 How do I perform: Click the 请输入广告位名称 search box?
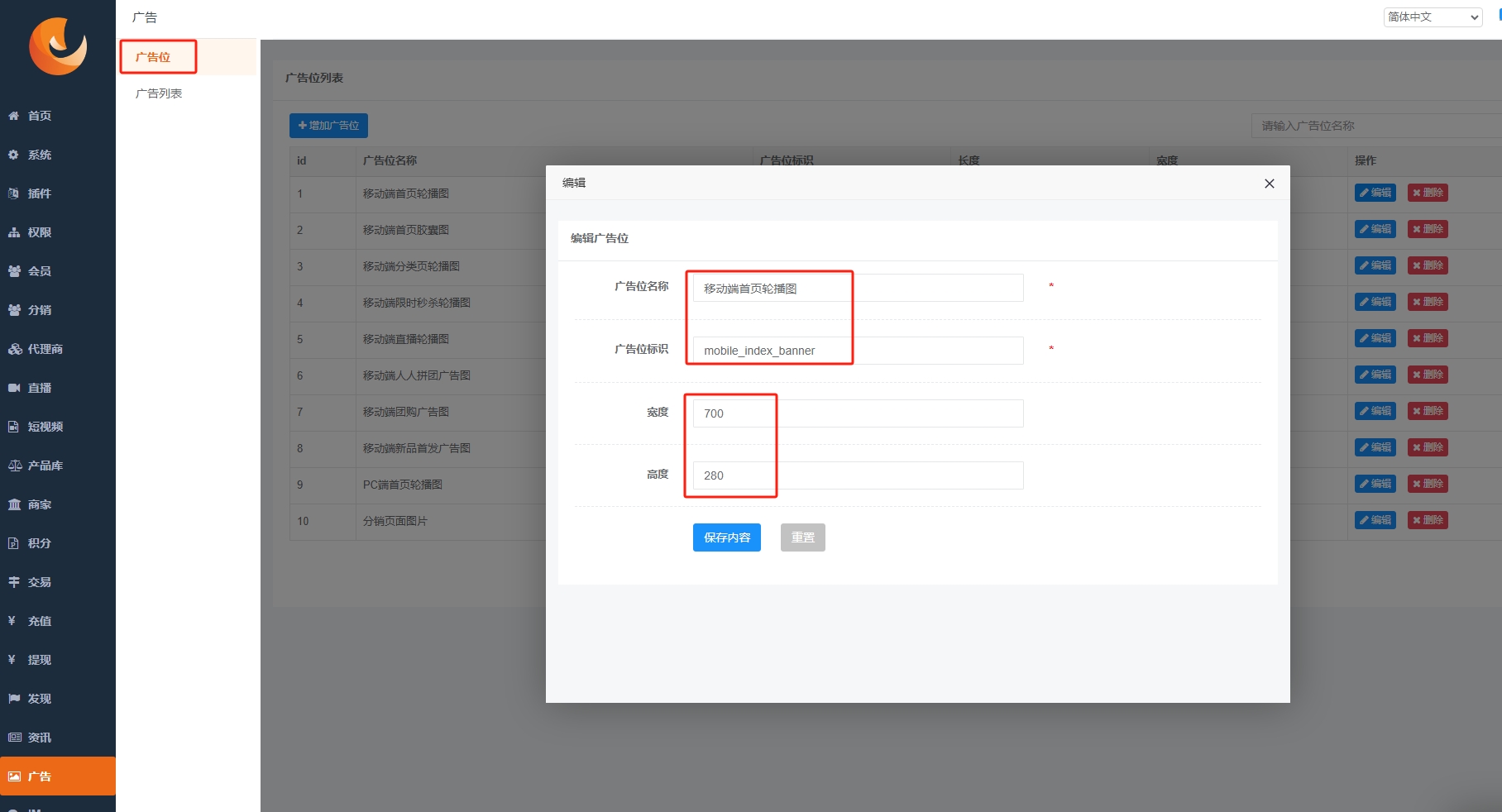(x=1376, y=126)
